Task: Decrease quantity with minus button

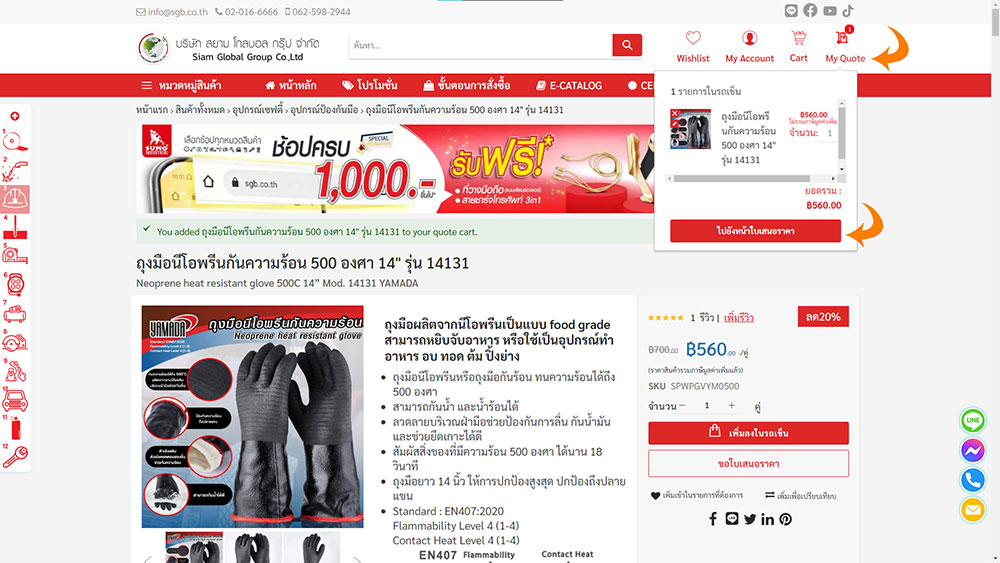Action: (682, 406)
